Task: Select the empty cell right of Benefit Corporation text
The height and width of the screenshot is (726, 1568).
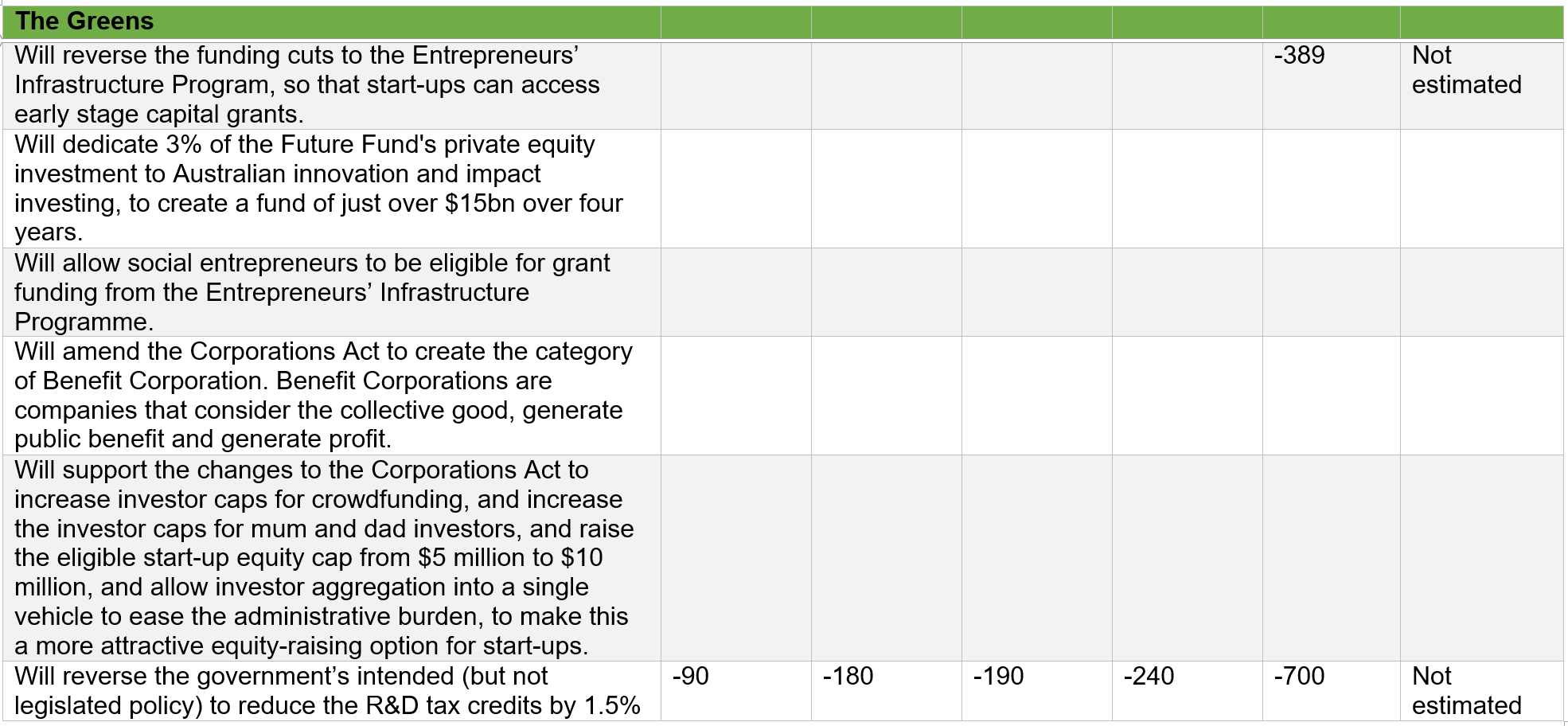Action: click(735, 395)
